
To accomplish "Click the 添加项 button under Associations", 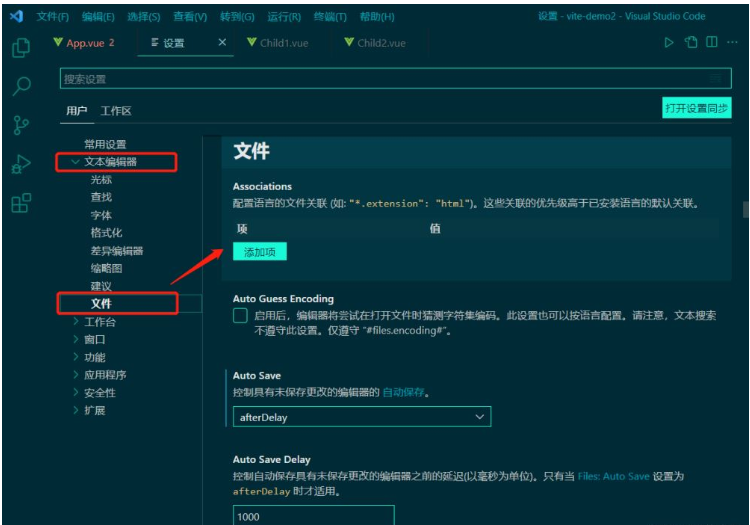I will pyautogui.click(x=260, y=252).
